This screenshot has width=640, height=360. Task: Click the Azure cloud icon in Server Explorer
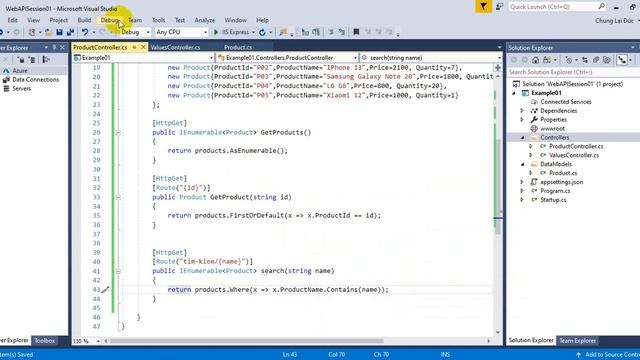coord(6,71)
